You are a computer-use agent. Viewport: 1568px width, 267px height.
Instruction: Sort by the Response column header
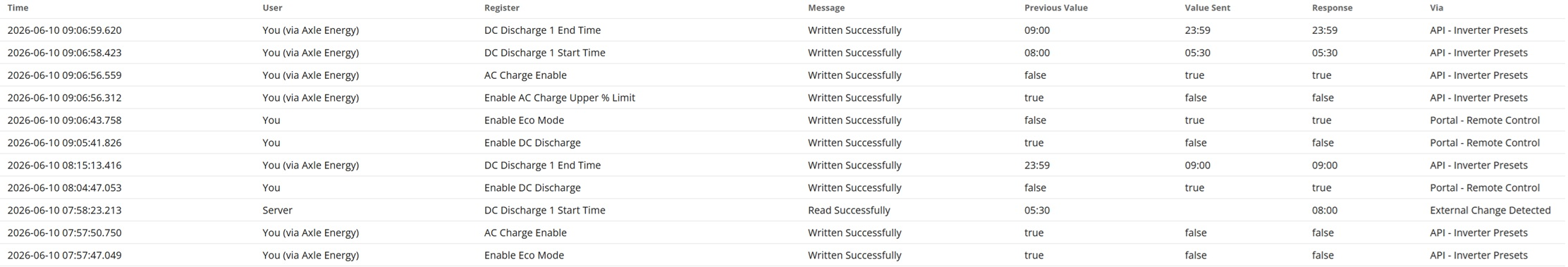(x=1332, y=8)
